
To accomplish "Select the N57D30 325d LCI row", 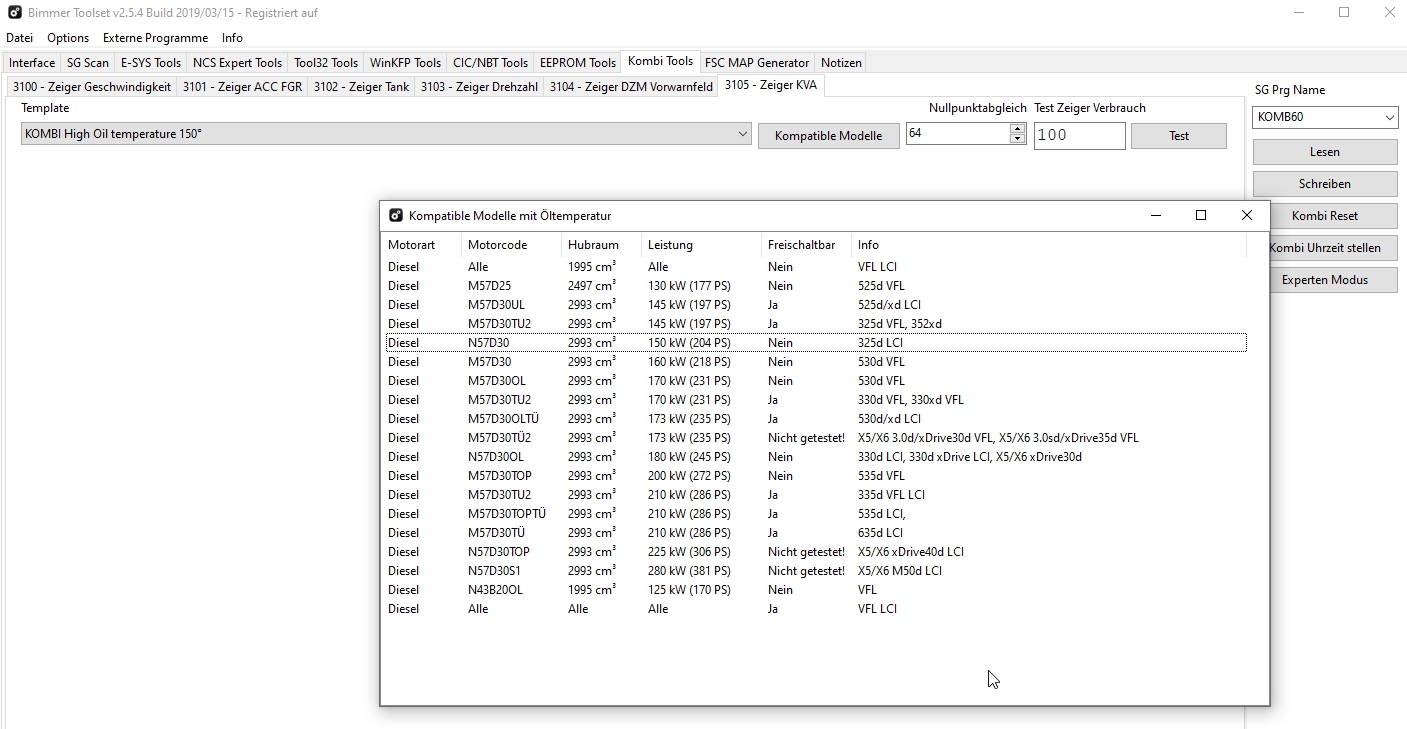I will coord(816,343).
